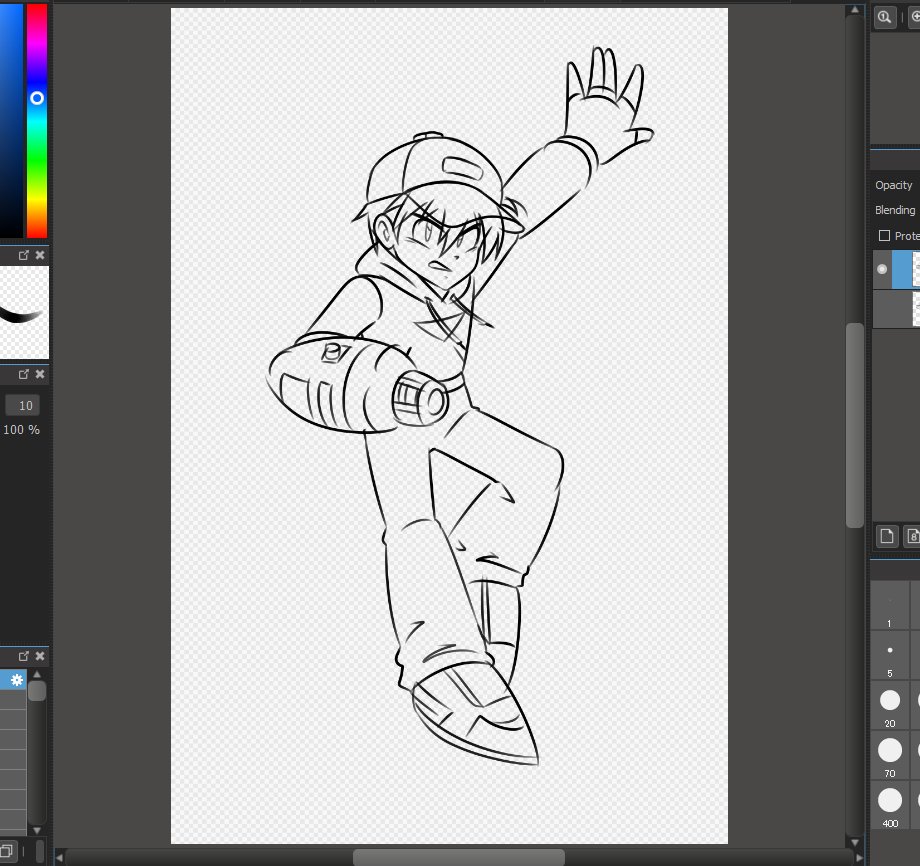Image resolution: width=920 pixels, height=866 pixels.
Task: Click the Opacity label in layer panel
Action: coord(894,185)
